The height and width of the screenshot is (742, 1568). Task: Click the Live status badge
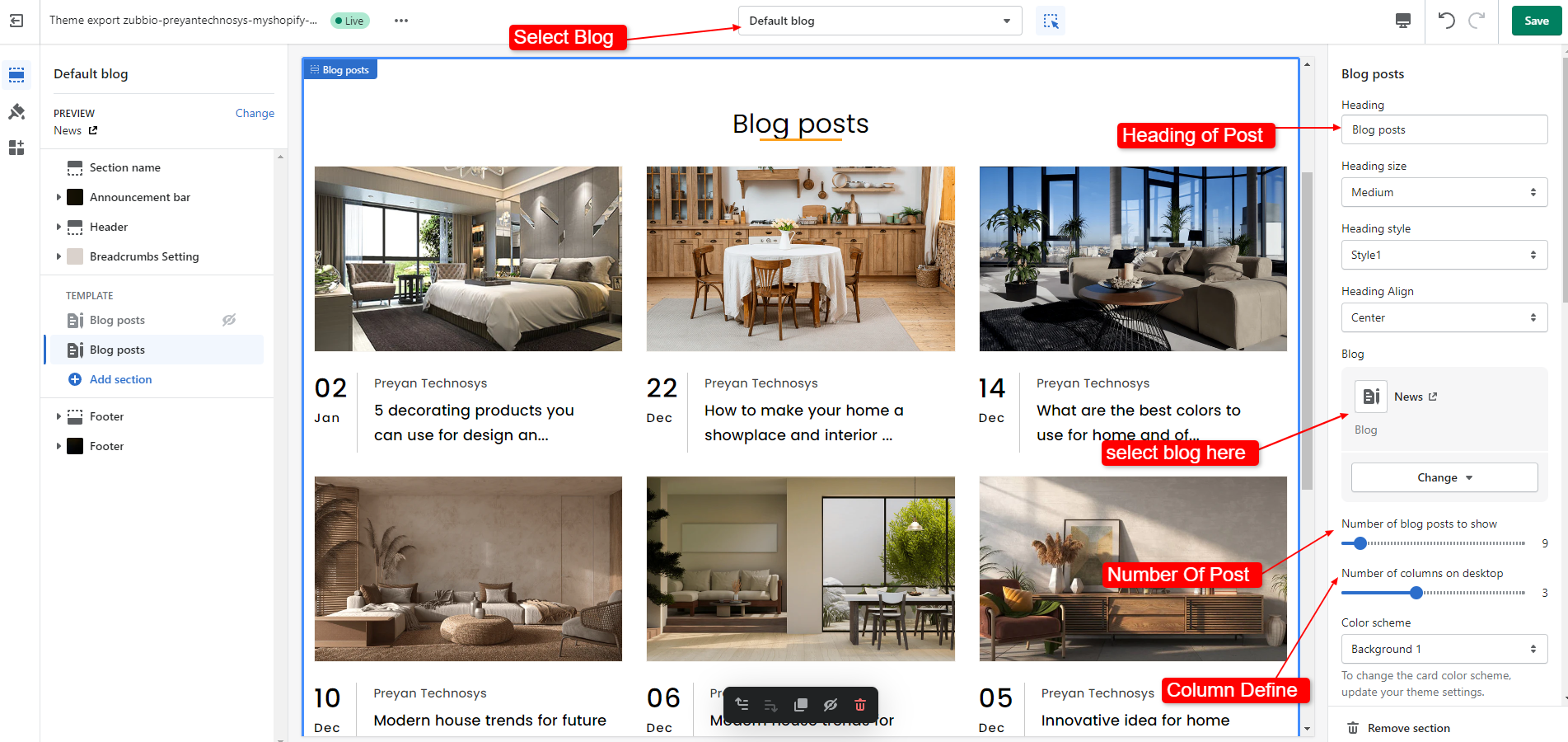coord(350,21)
